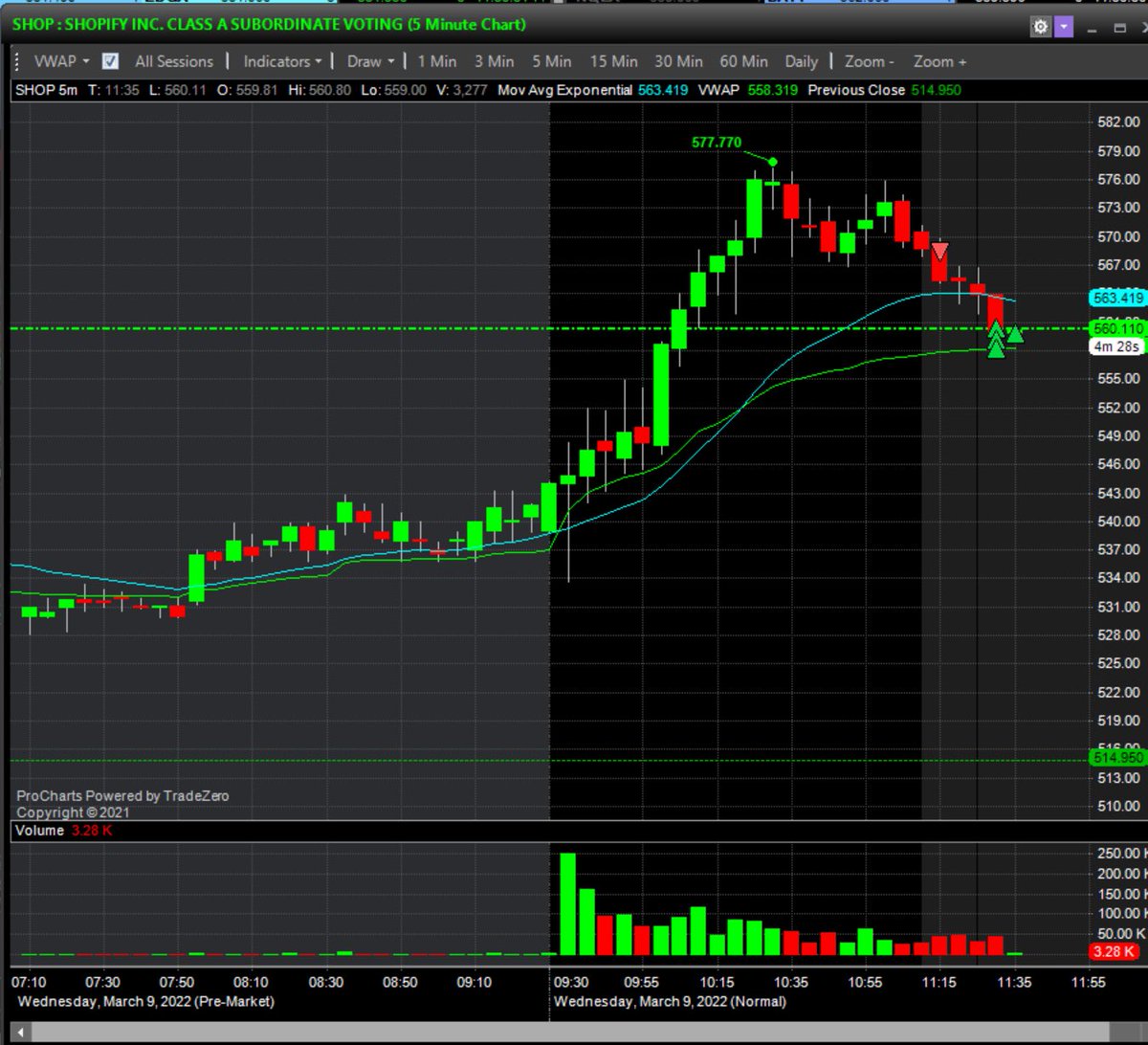The width and height of the screenshot is (1148, 1045).
Task: Click the chart window title text
Action: coord(269,24)
